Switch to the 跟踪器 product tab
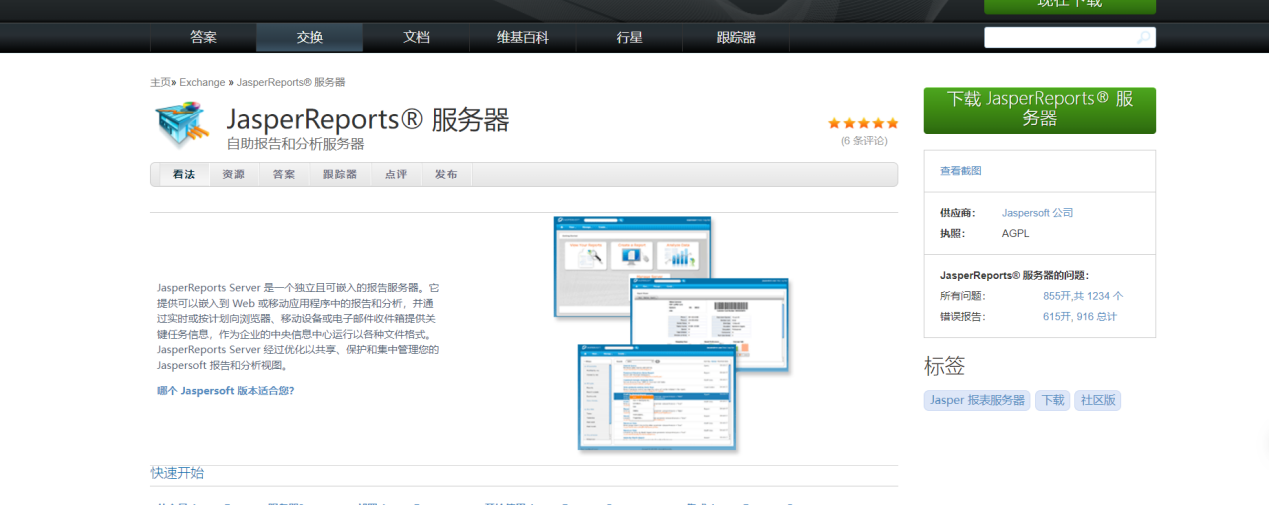Screen dimensions: 1269x505 [x=340, y=174]
